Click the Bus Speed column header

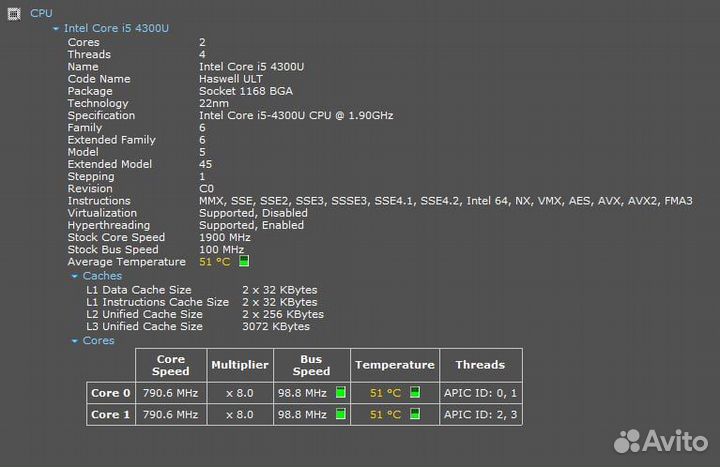coord(311,365)
